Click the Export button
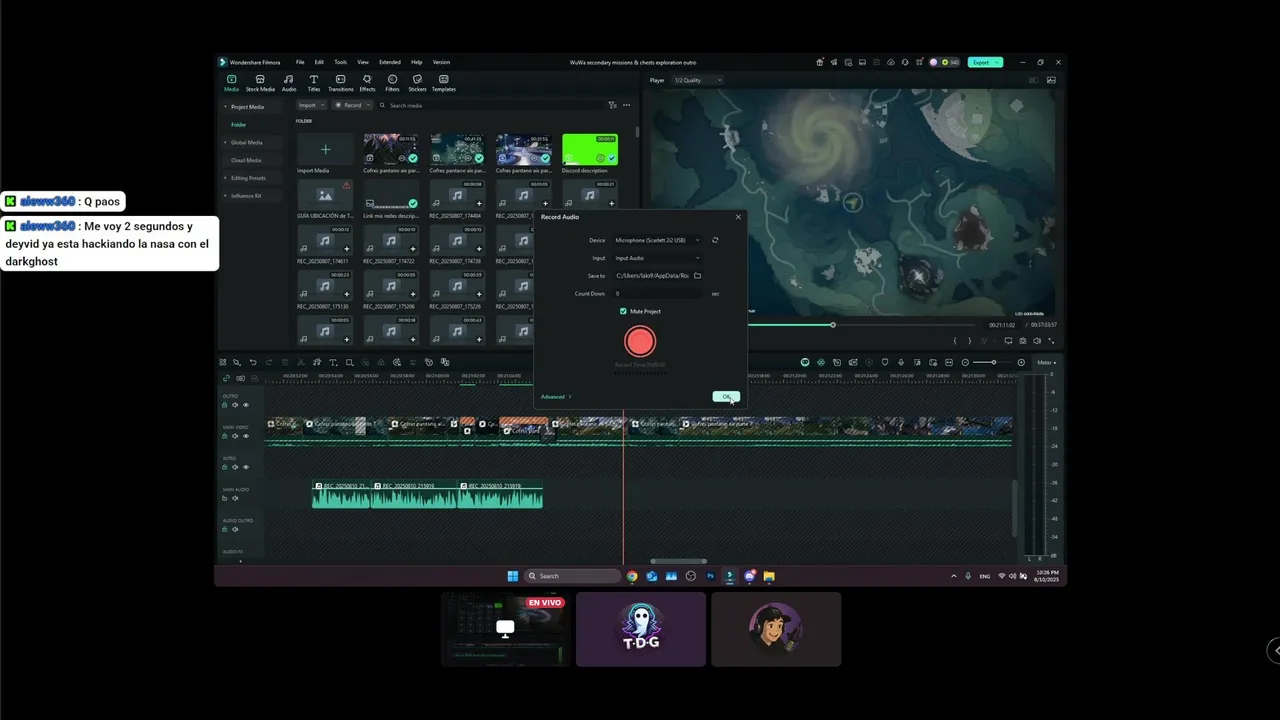This screenshot has width=1280, height=720. 985,62
